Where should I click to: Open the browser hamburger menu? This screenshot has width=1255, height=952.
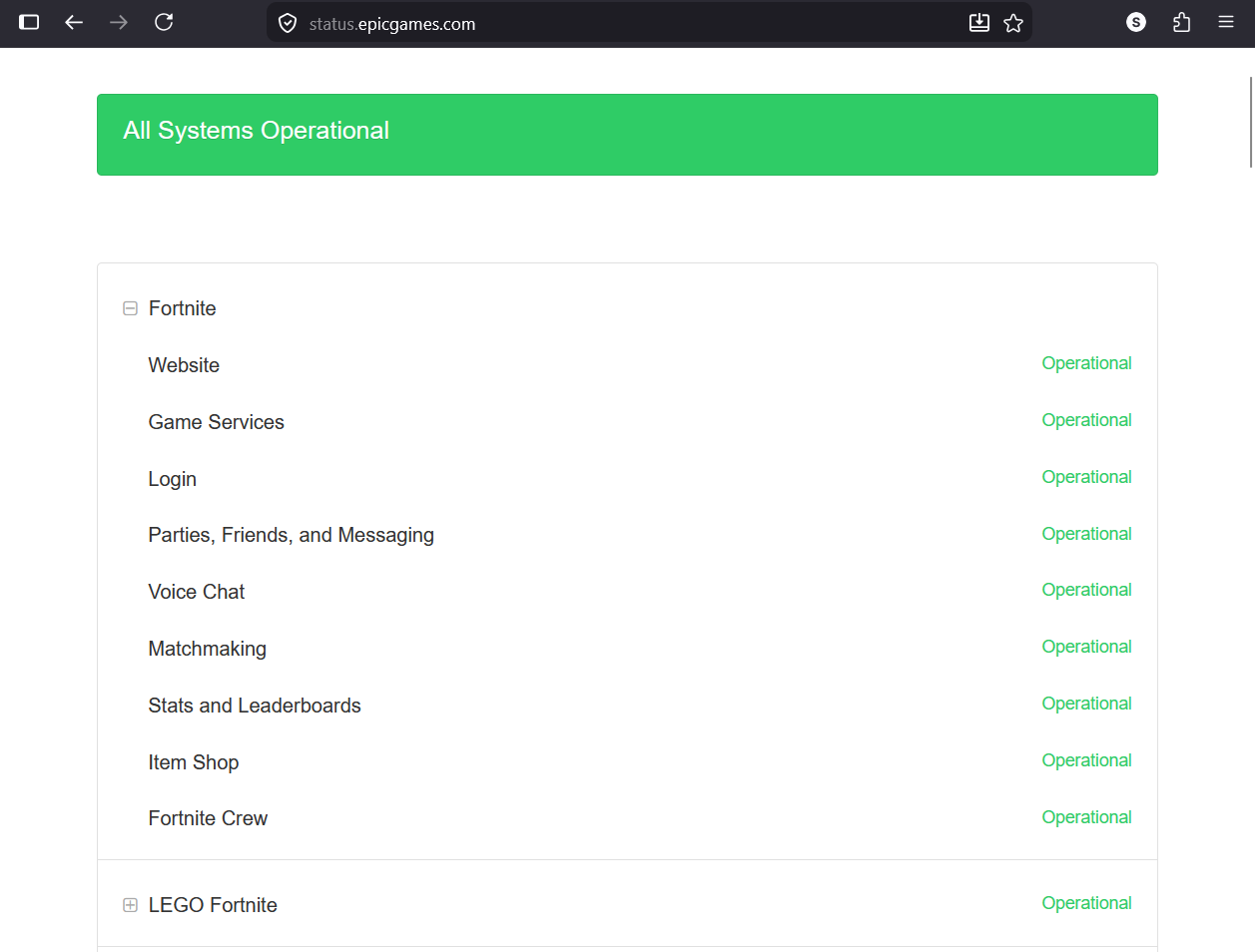pyautogui.click(x=1226, y=22)
